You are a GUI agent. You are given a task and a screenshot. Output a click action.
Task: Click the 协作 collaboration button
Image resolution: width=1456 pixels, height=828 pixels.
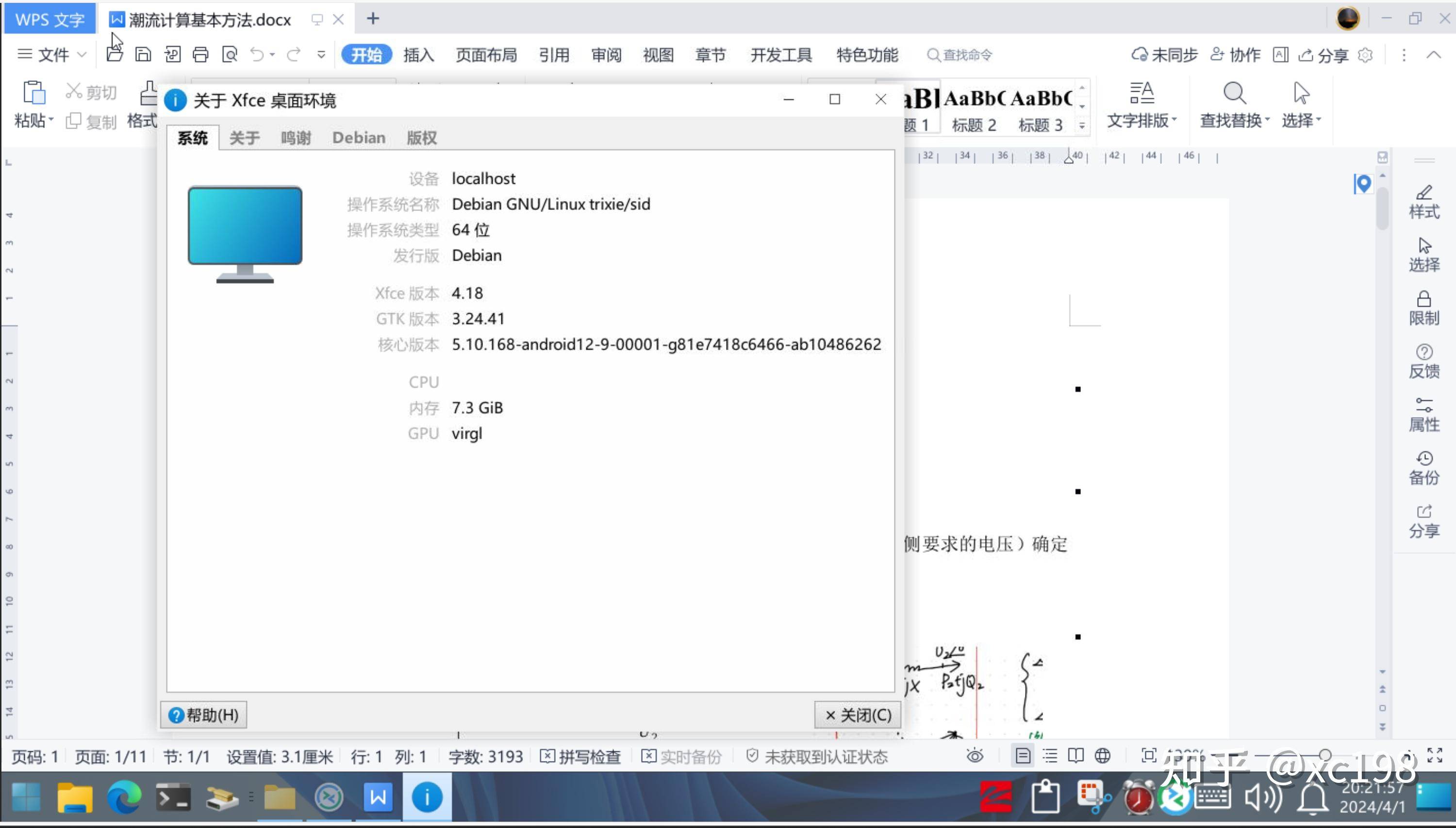[1235, 55]
